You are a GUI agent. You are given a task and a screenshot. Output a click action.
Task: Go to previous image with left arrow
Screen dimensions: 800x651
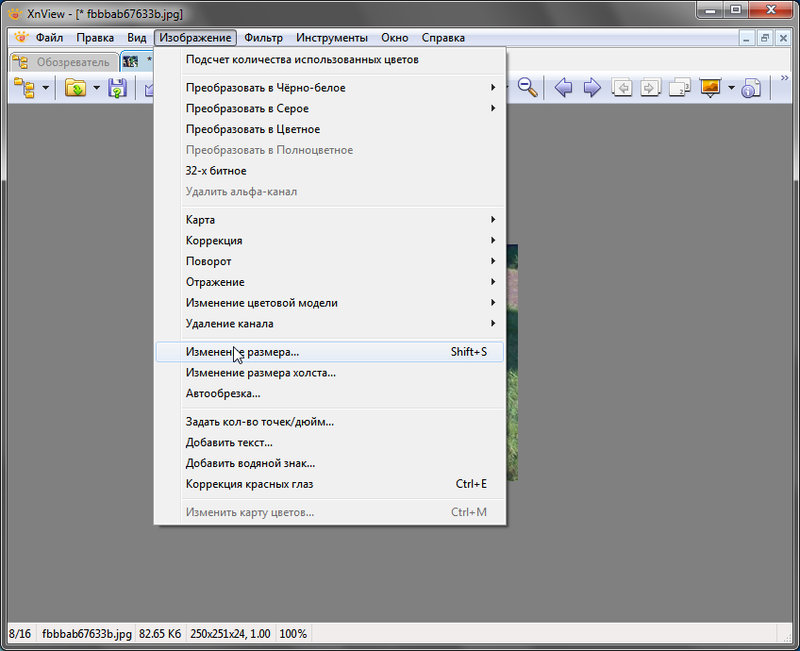563,87
